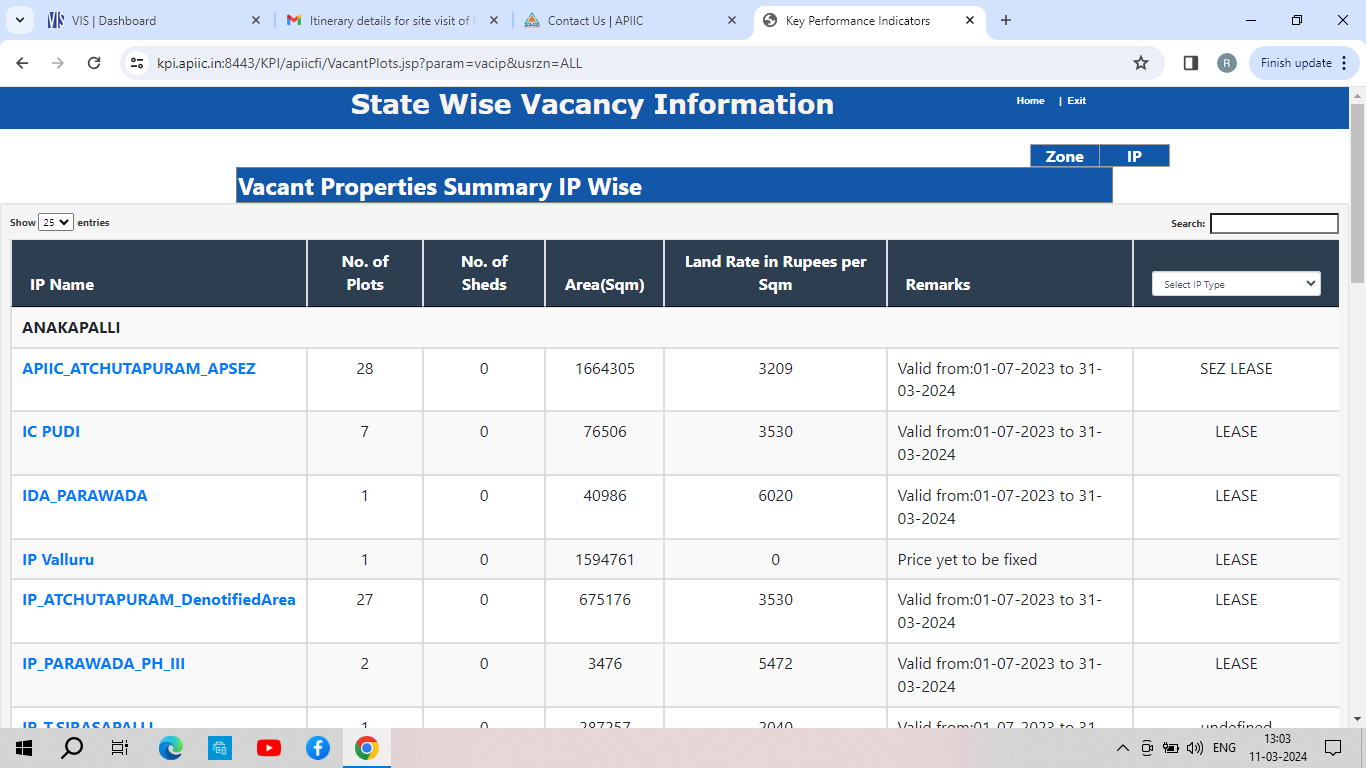Open the Home link in header
The image size is (1366, 768).
point(1030,101)
